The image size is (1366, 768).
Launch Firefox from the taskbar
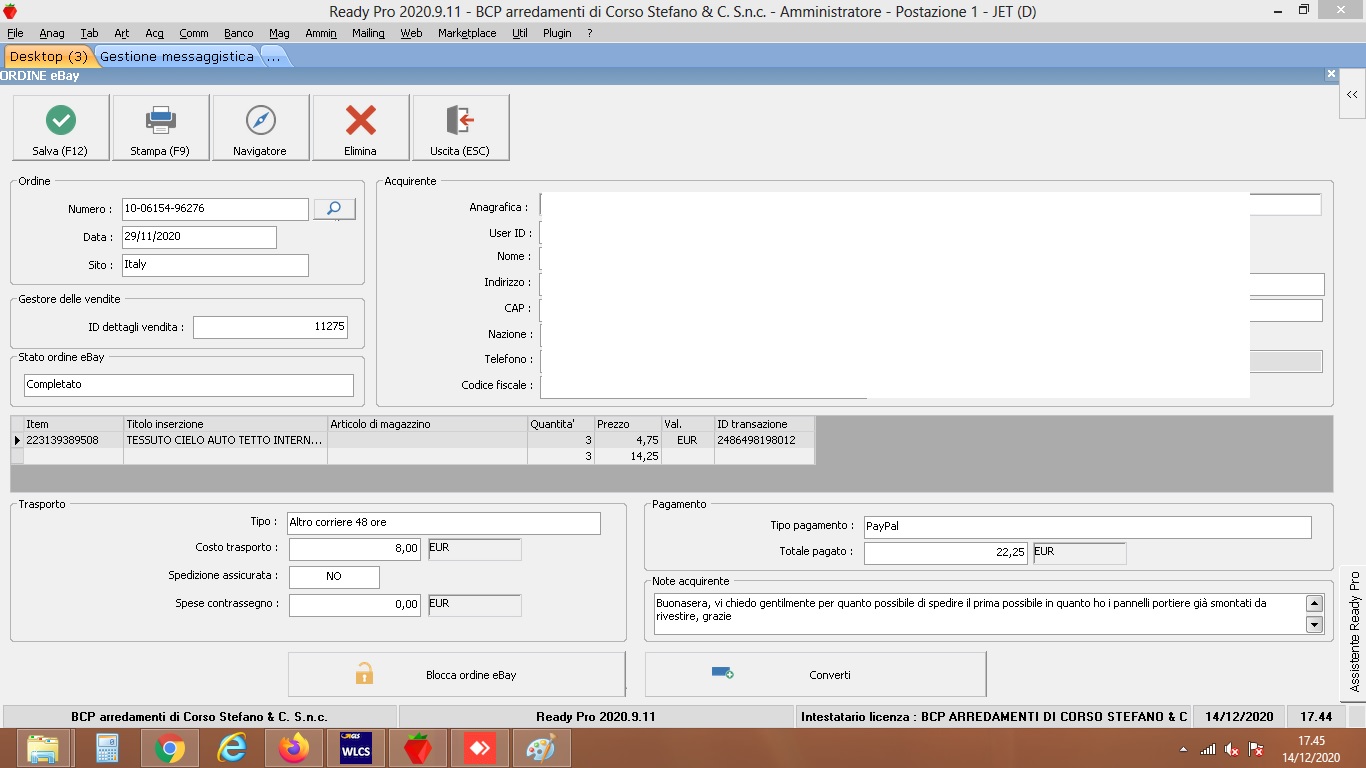(x=294, y=748)
